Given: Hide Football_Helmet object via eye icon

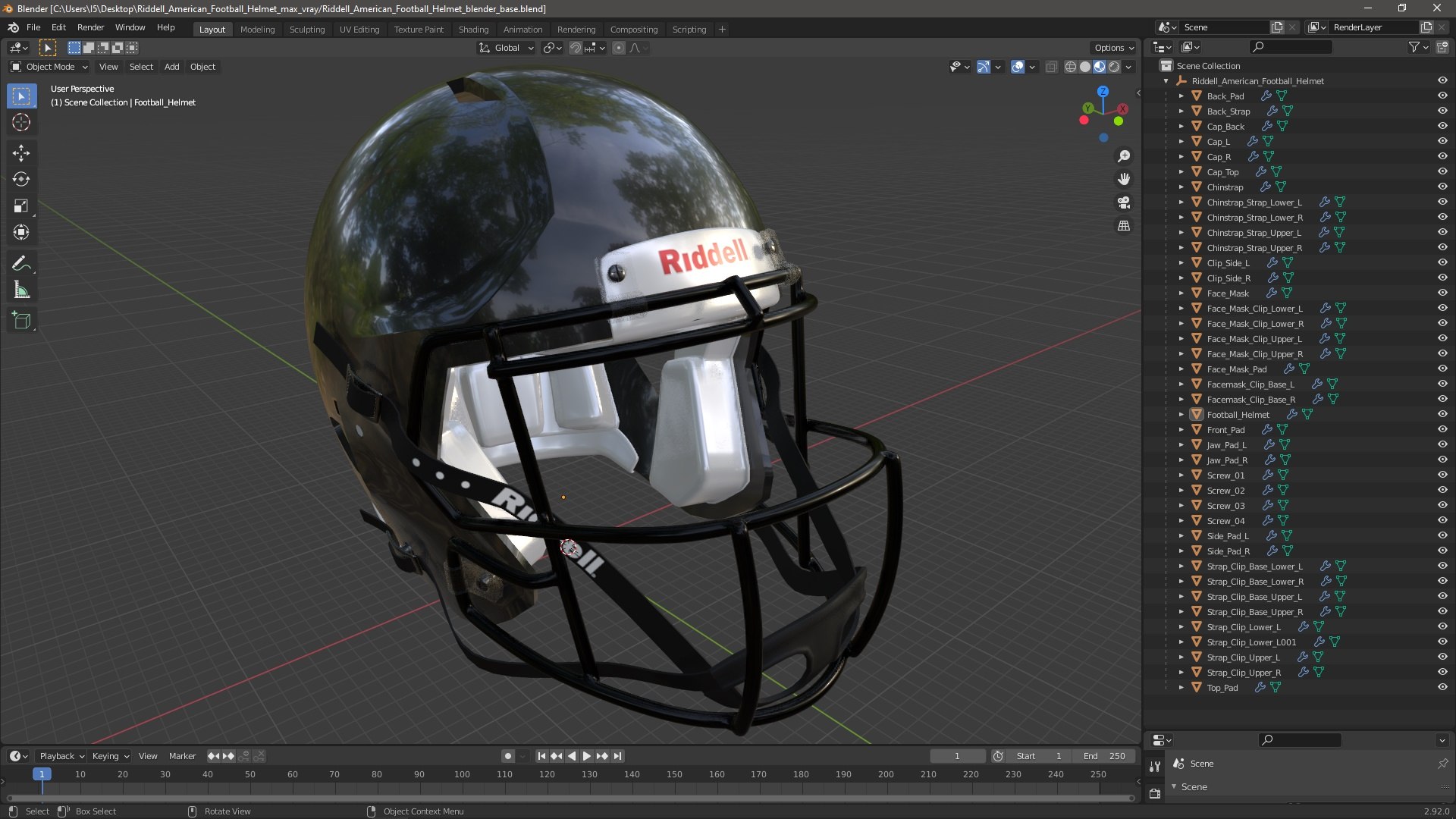Looking at the screenshot, I should 1442,415.
